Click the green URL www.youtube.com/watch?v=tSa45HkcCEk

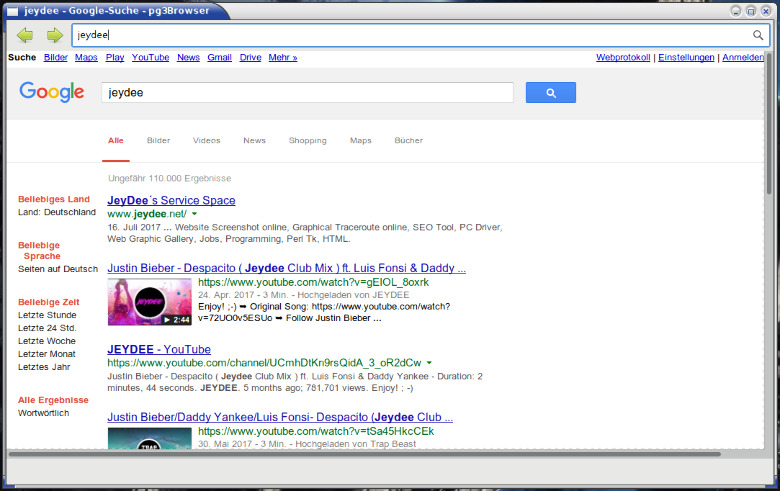pos(316,431)
